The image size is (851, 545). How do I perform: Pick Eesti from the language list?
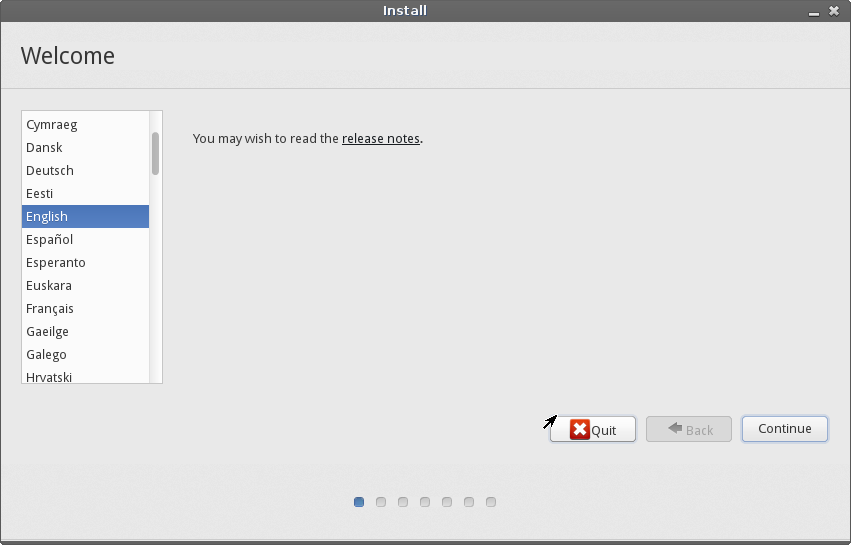point(85,193)
